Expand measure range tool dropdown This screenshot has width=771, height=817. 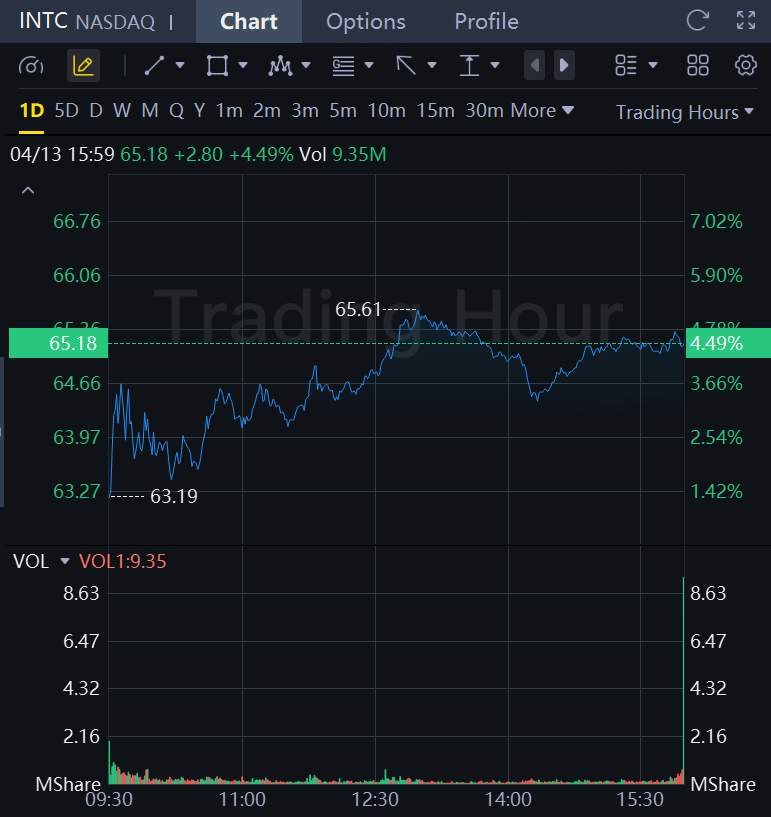(x=495, y=66)
